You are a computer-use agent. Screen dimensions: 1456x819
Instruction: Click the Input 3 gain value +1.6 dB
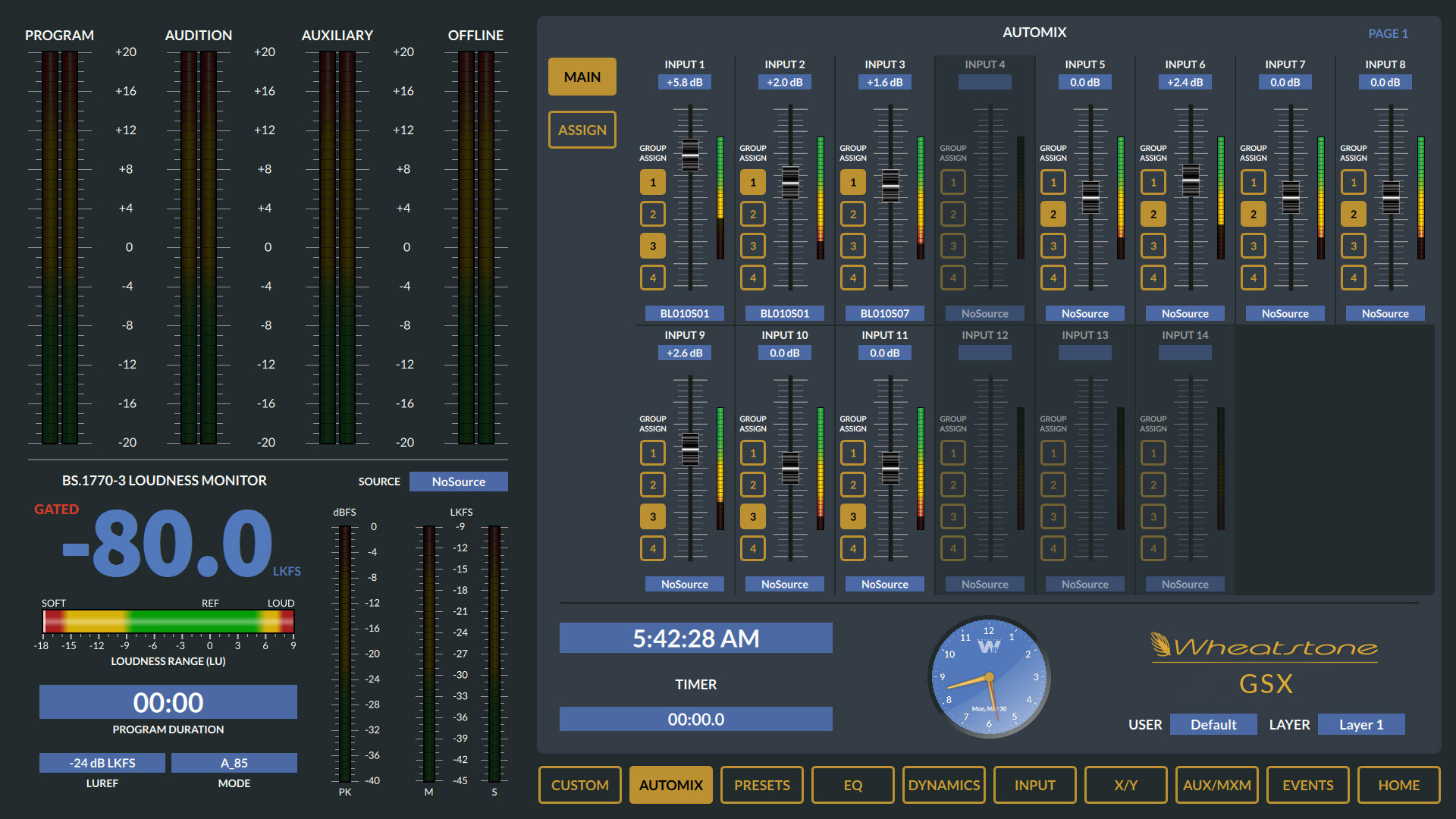point(885,82)
